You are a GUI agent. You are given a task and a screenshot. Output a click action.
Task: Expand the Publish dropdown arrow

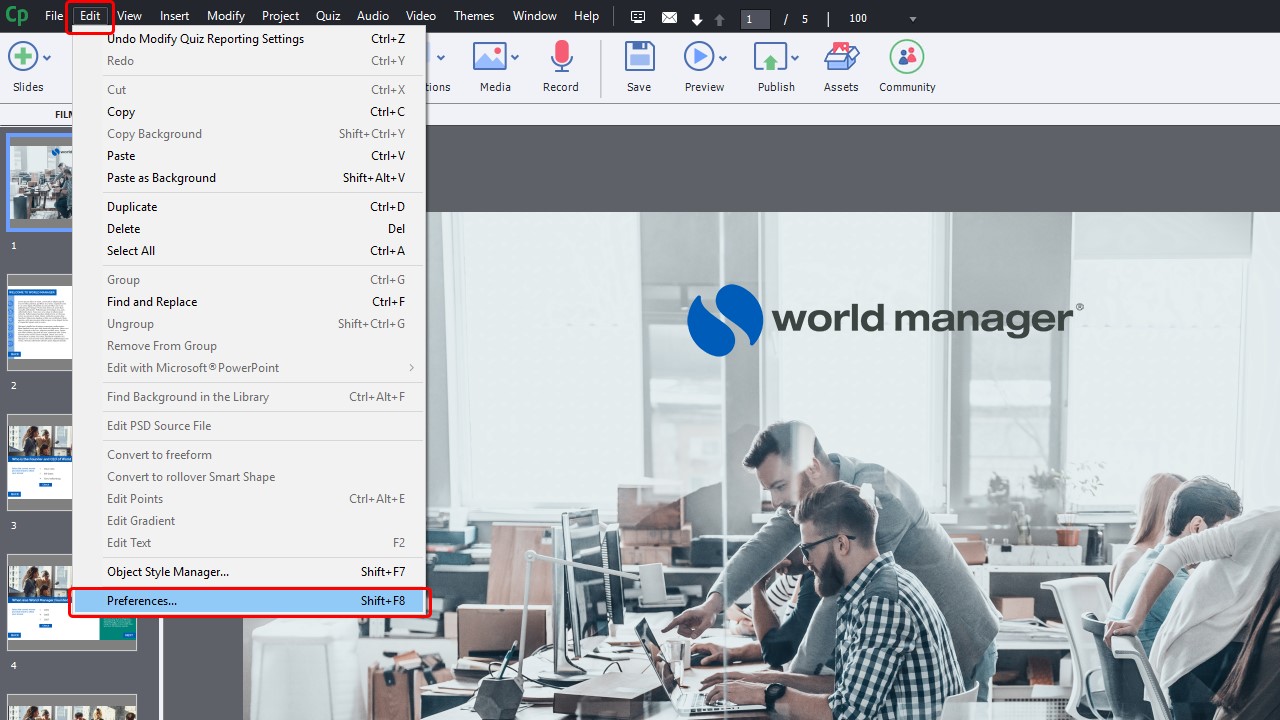coord(794,58)
